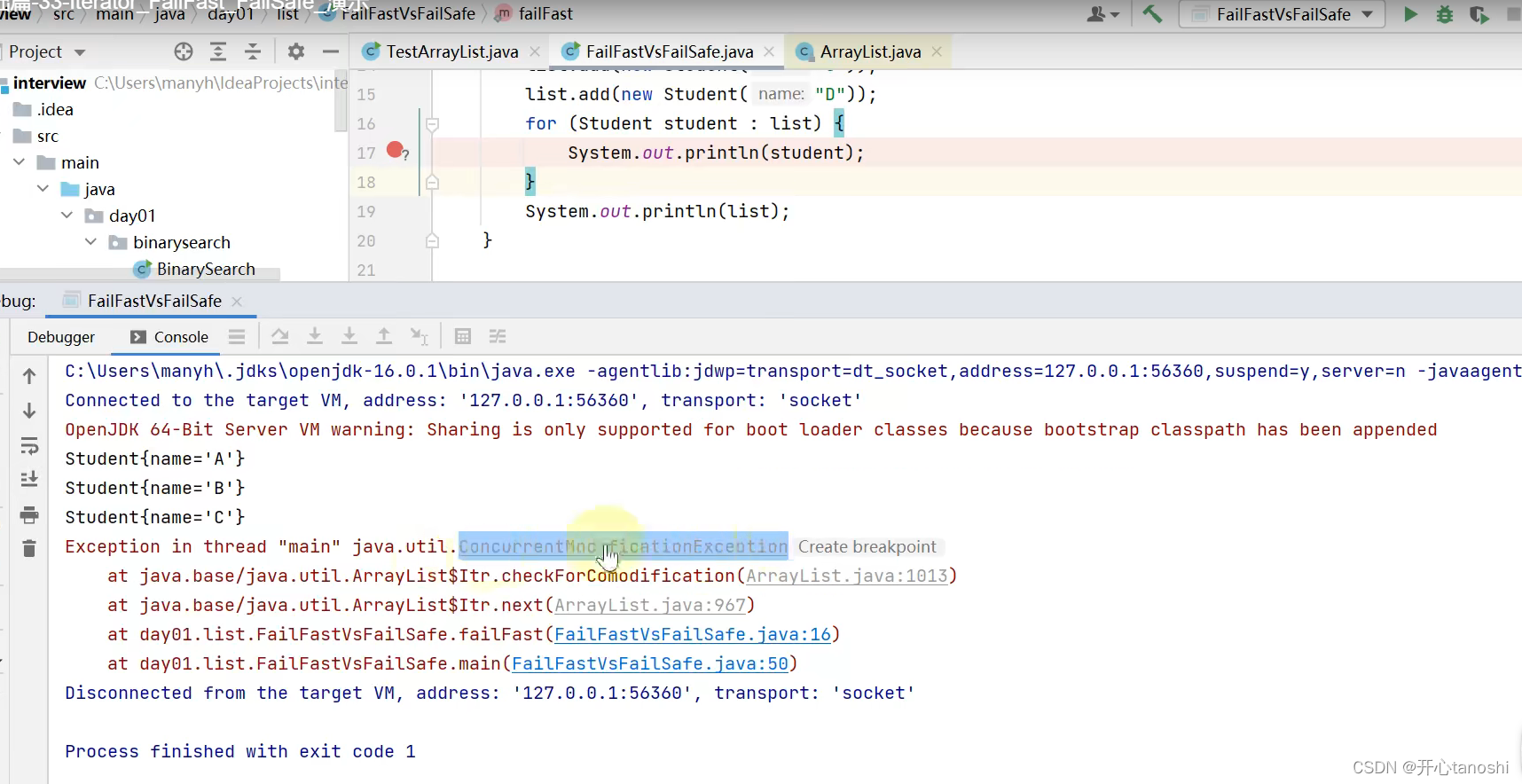This screenshot has width=1522, height=784.
Task: Hide the Project tool window
Action: [x=331, y=51]
